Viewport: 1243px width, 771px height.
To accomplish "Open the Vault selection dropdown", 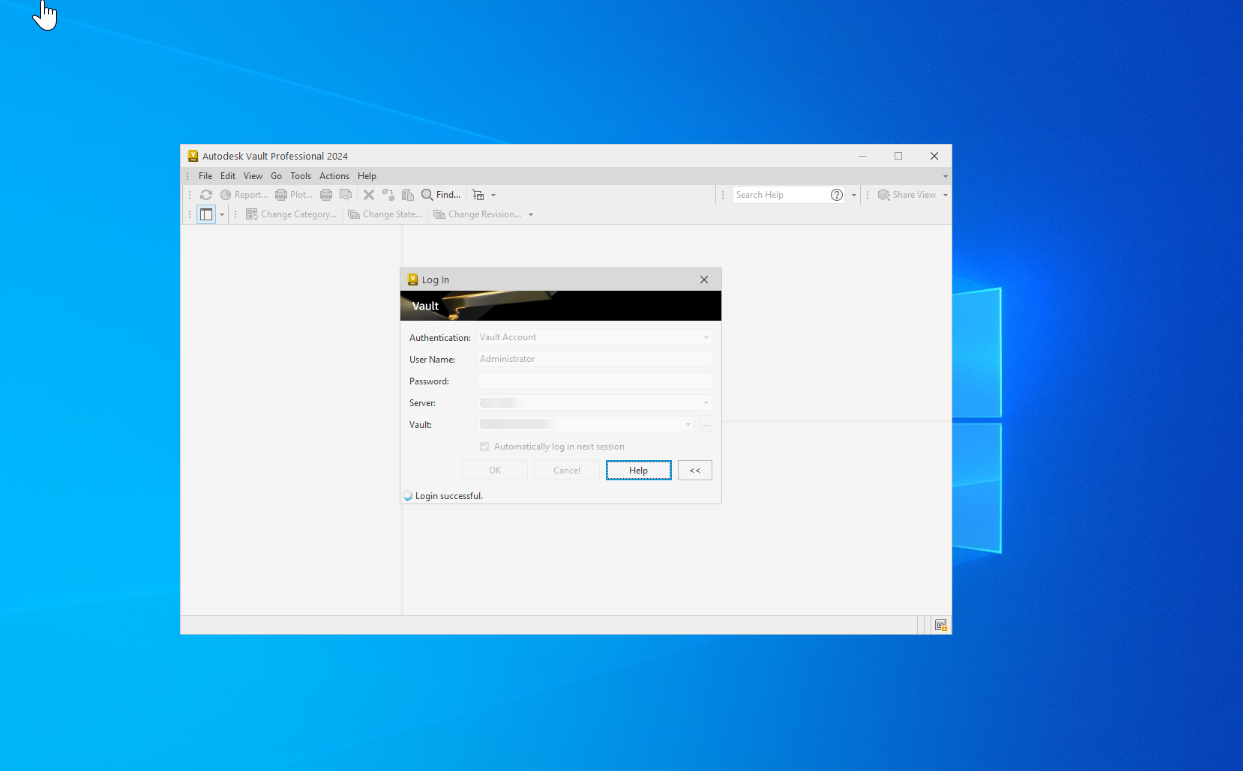I will pos(688,424).
